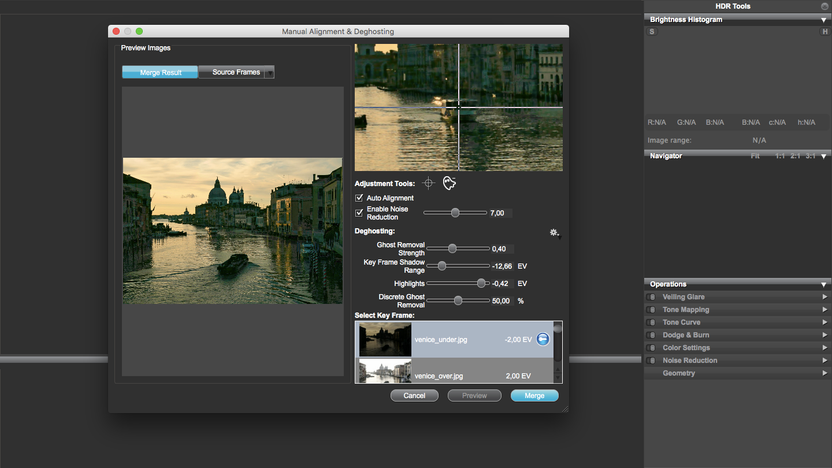Select the alignment crosshair adjustment tool
The height and width of the screenshot is (468, 832).
[428, 183]
